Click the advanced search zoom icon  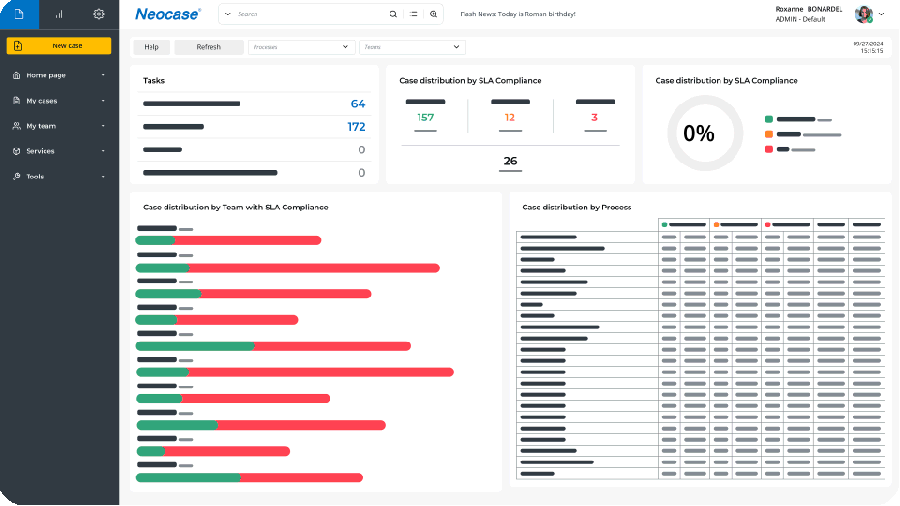coord(433,14)
